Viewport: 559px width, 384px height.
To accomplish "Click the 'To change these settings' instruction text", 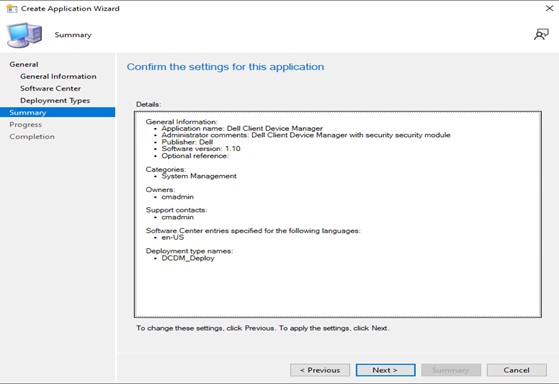I will 262,328.
